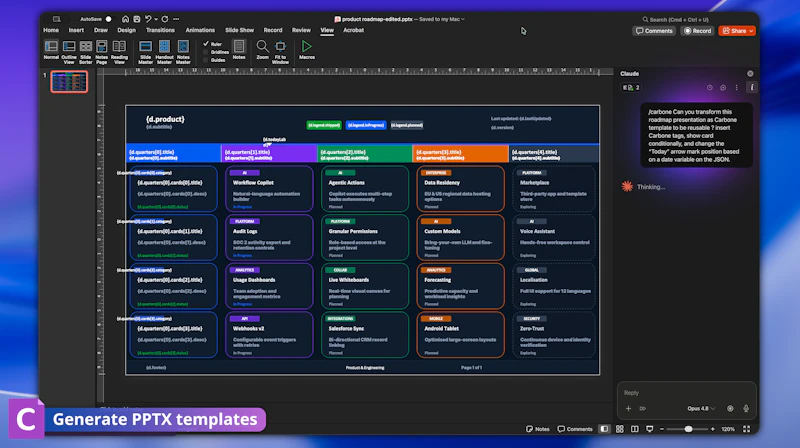Close the Claude panel
Viewport: 800px width, 448px height.
(750, 73)
